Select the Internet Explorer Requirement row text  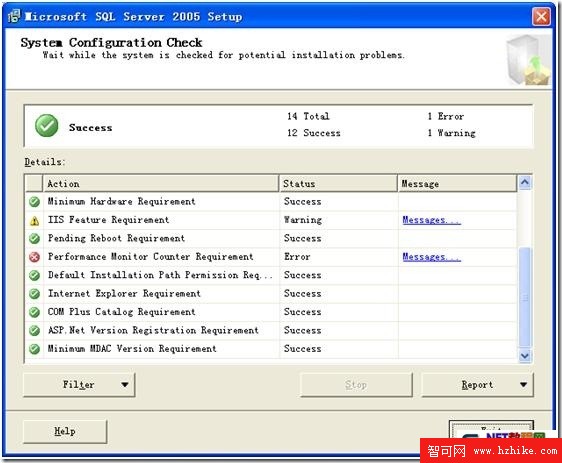[x=124, y=293]
